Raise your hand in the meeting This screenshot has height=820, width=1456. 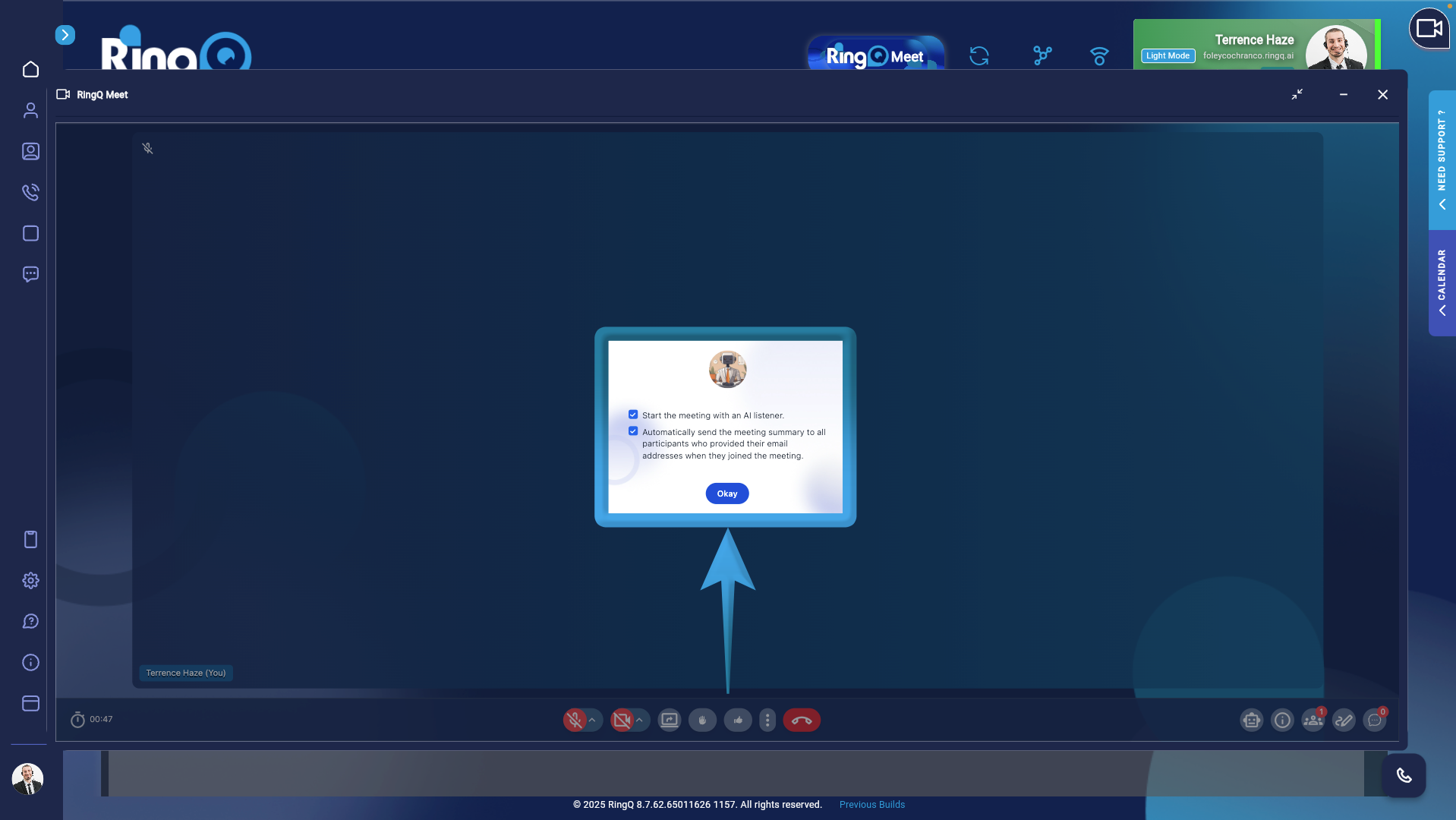(x=702, y=720)
